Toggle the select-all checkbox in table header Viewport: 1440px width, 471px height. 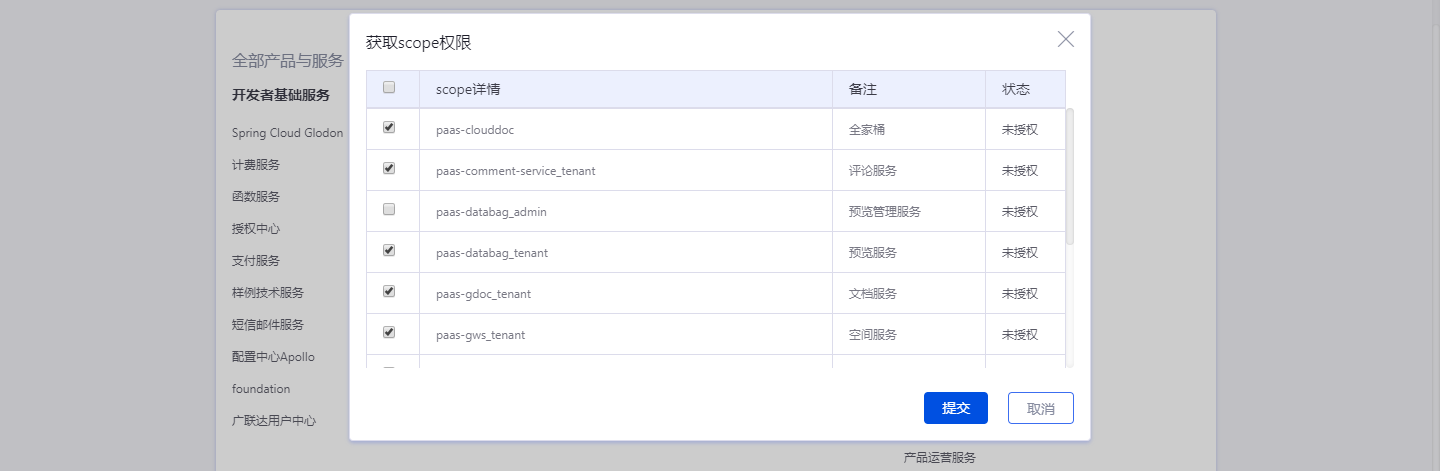pos(389,88)
